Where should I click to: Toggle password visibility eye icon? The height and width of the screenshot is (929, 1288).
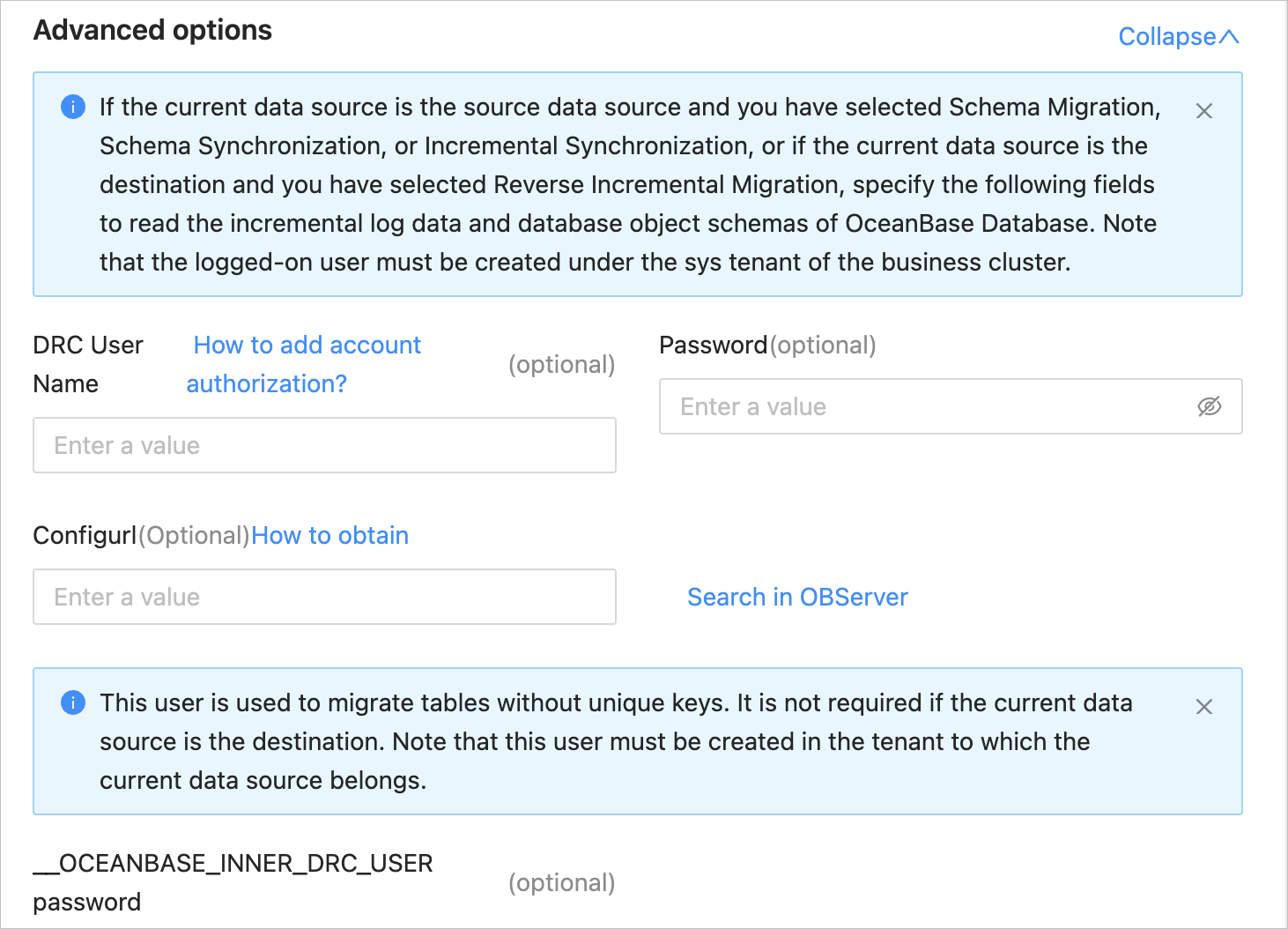(1209, 406)
